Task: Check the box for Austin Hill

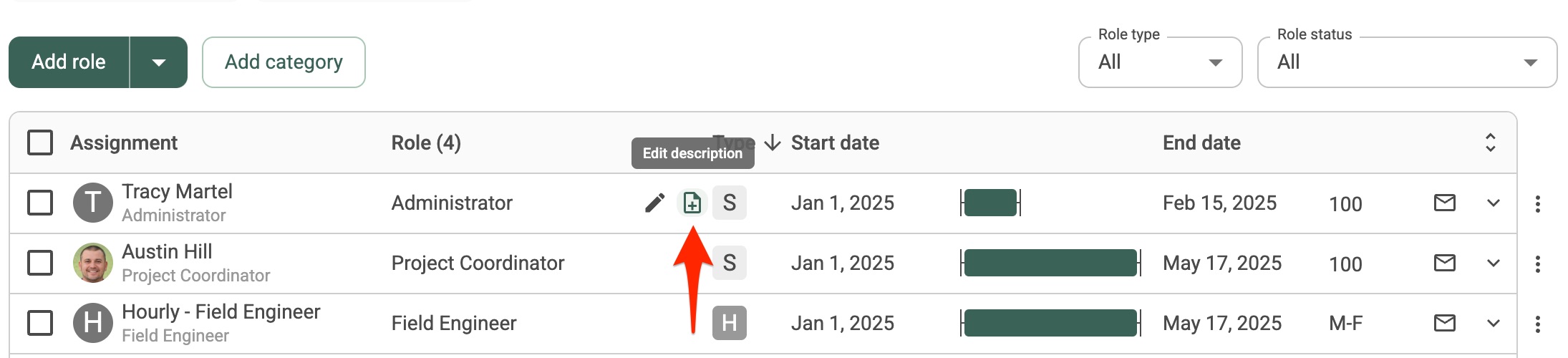Action: (40, 263)
